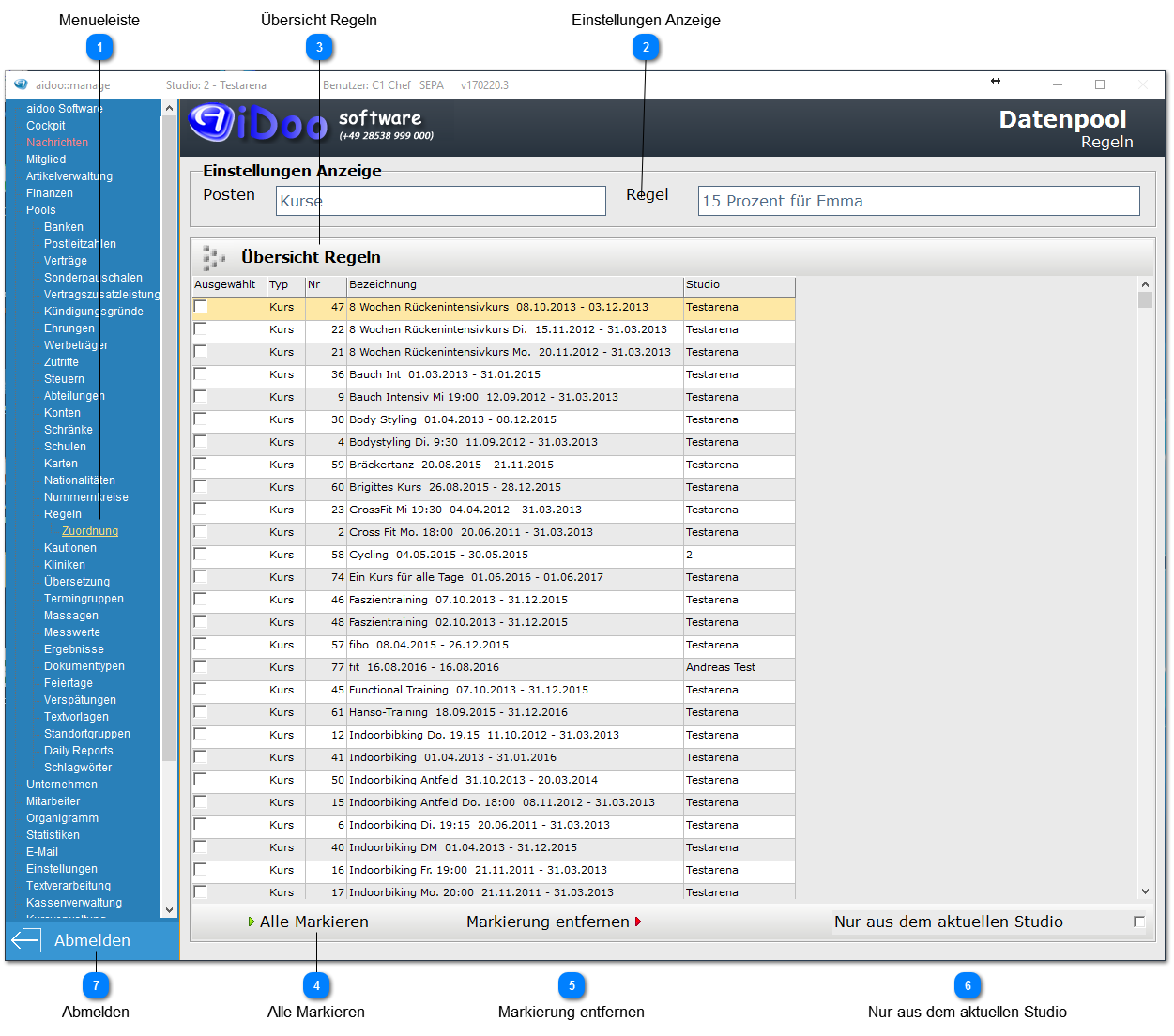
Task: Select Kündigungsgründe under Pools
Action: click(94, 312)
